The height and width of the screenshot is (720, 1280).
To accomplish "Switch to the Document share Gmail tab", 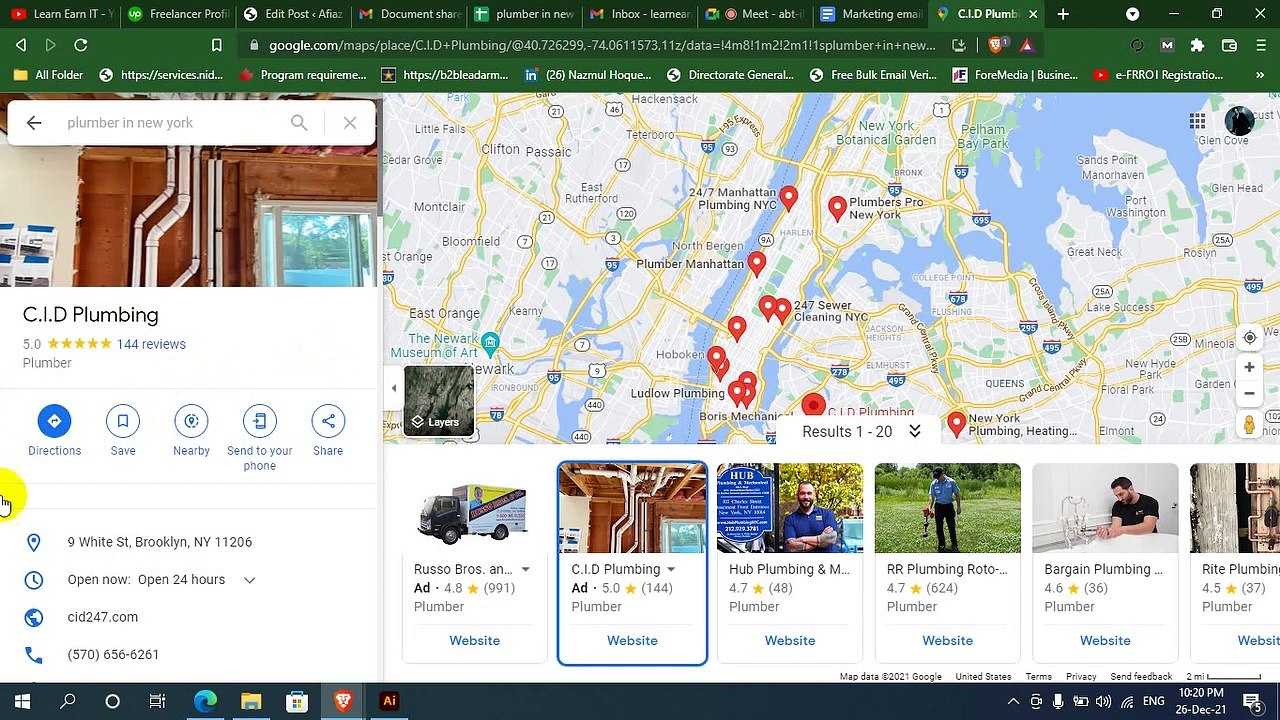I will [410, 14].
